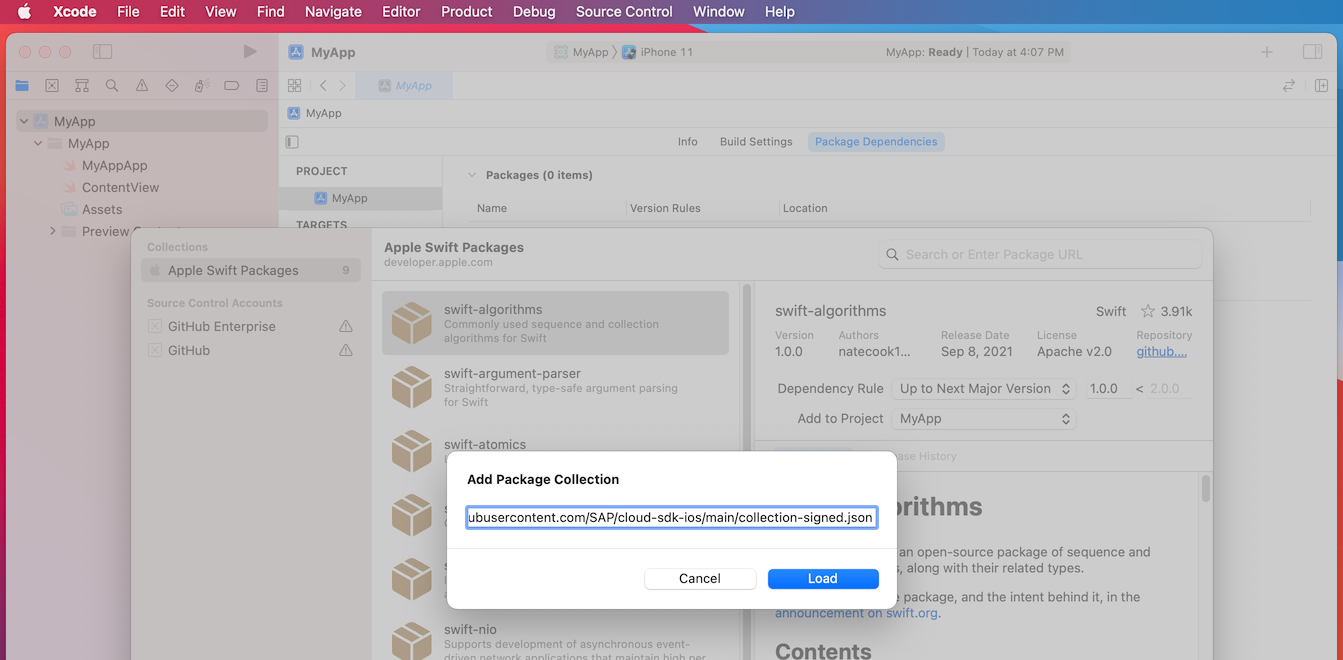The image size is (1343, 660).
Task: Show the Breakpoint navigator
Action: [x=232, y=86]
